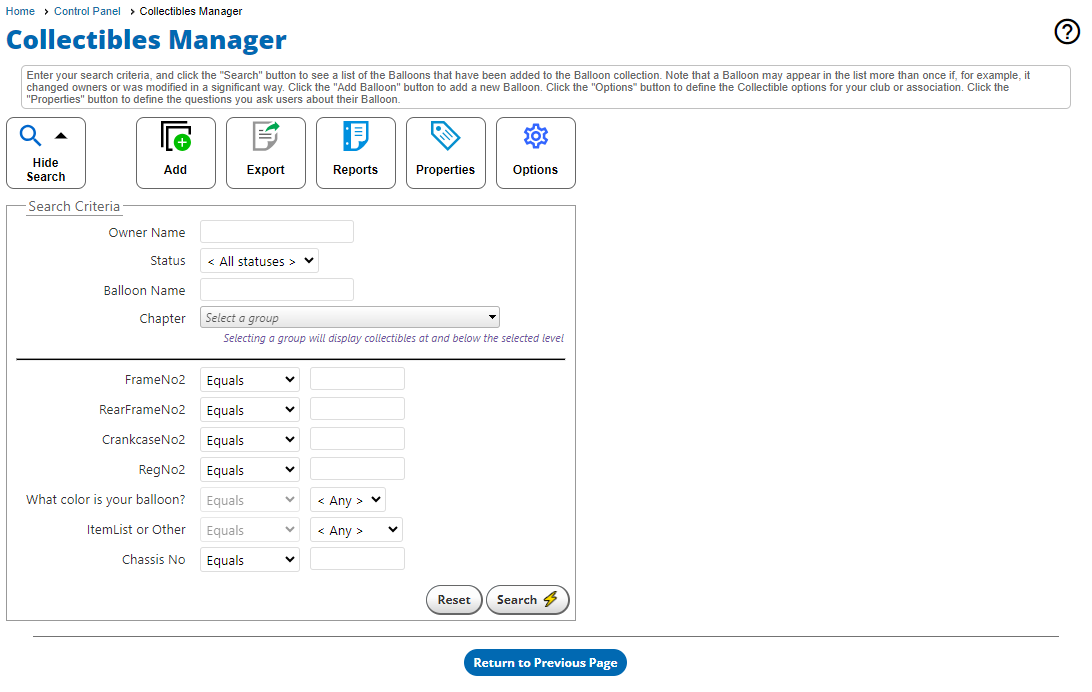Click the Hide Search magnifier icon

click(x=31, y=137)
